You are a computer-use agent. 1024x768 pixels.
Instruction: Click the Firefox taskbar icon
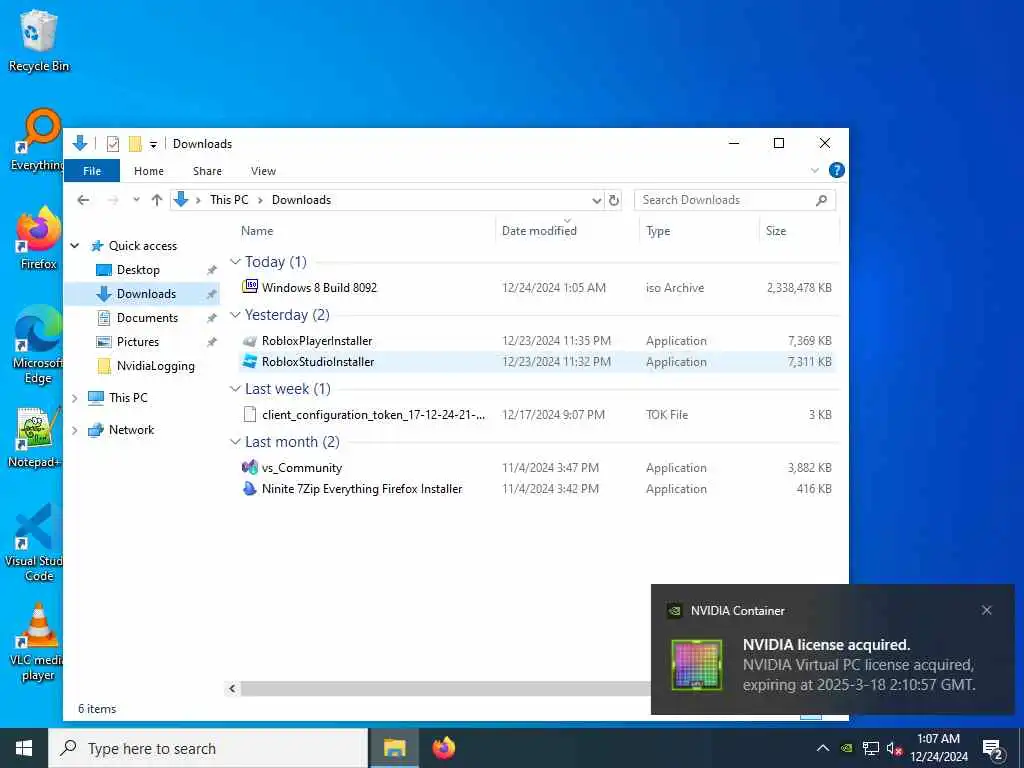[443, 748]
